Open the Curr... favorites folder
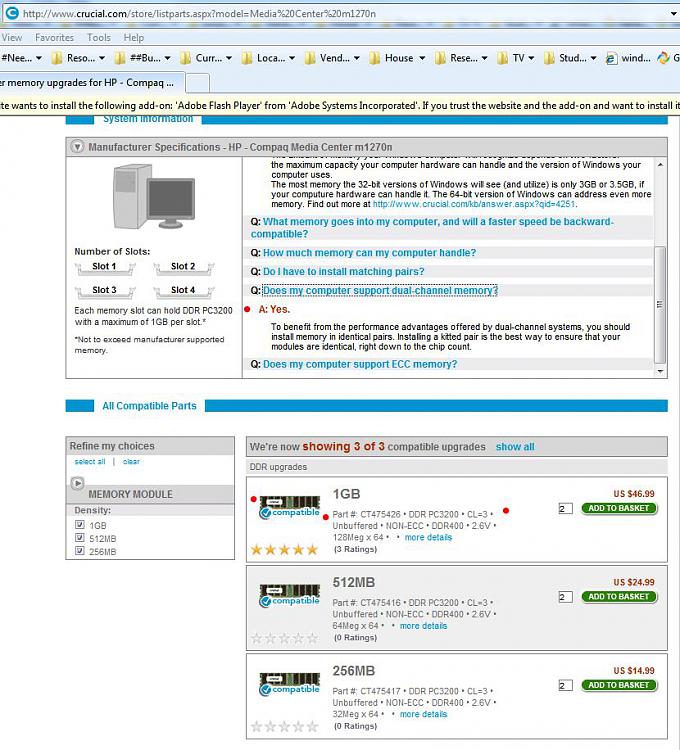Screen dimensions: 680x750 [206, 58]
